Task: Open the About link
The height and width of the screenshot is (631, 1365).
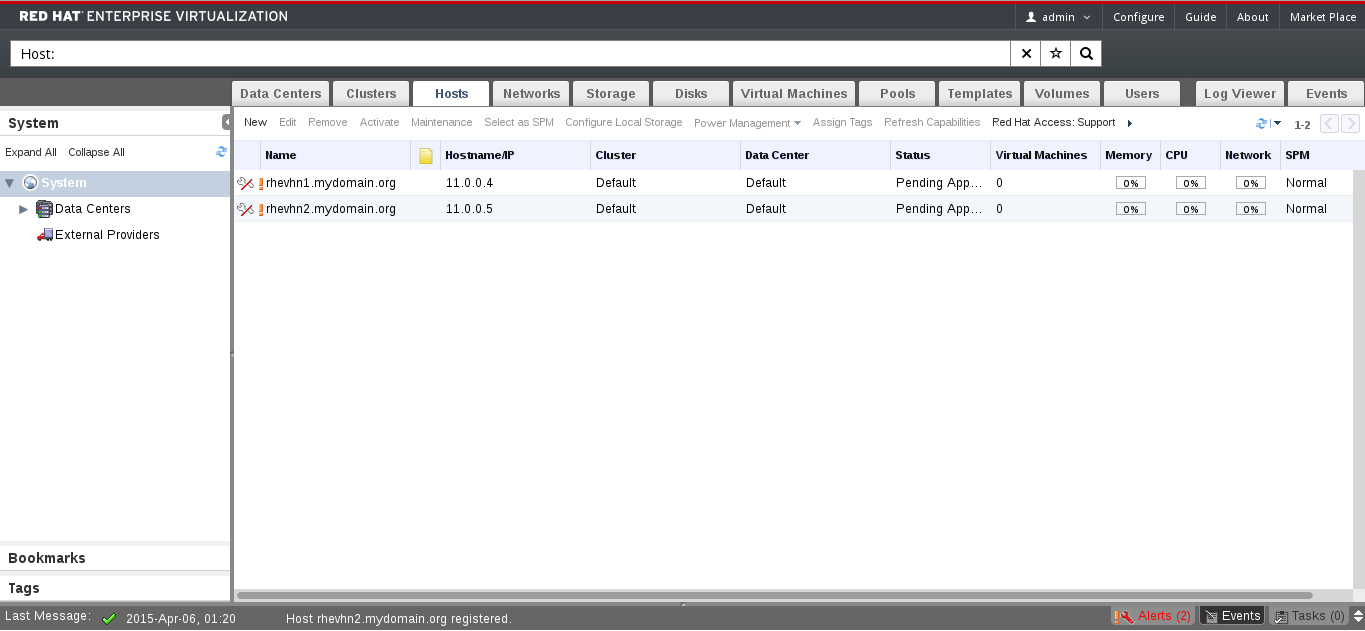Action: [x=1252, y=17]
